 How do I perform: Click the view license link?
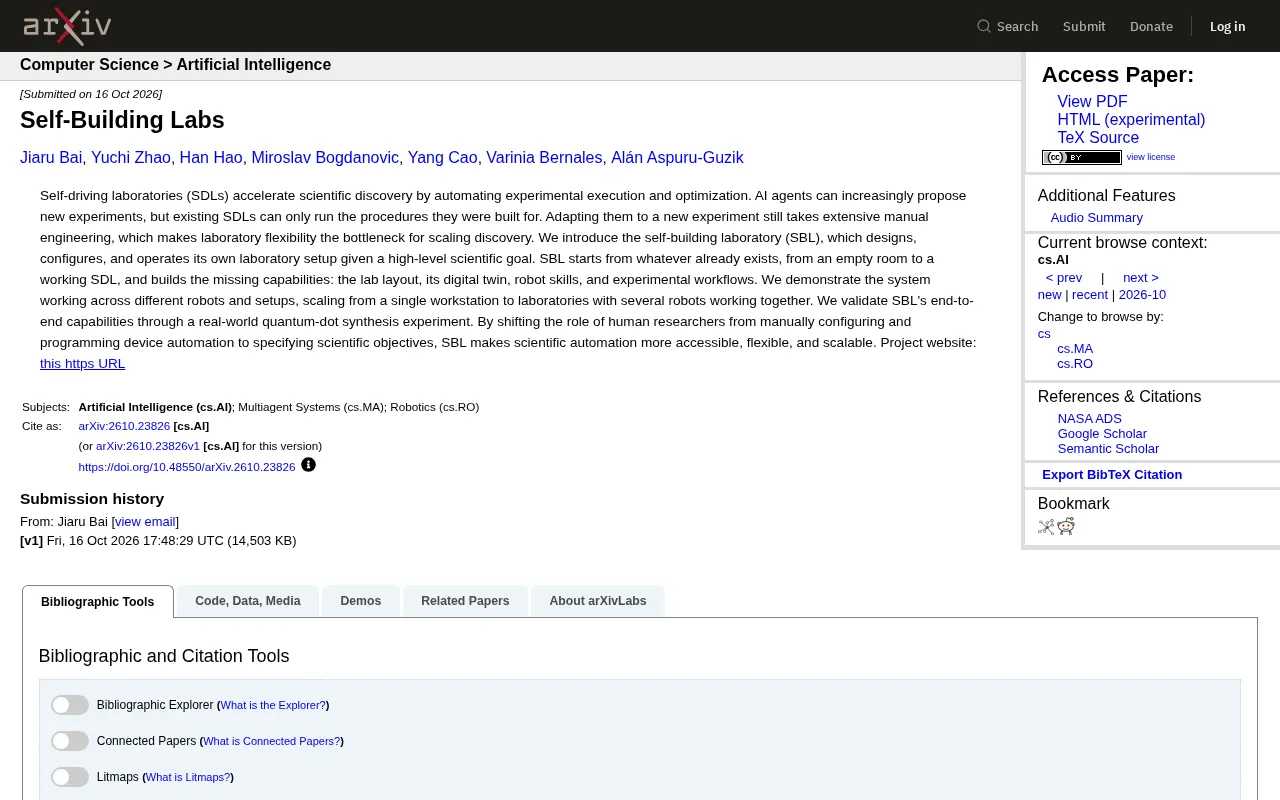[1151, 157]
